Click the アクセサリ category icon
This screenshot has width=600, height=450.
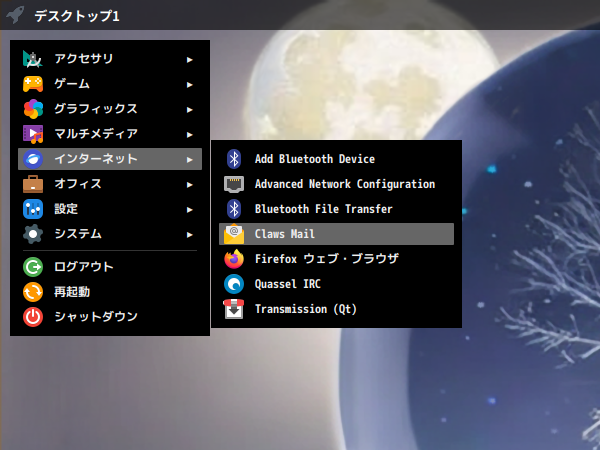(33, 59)
